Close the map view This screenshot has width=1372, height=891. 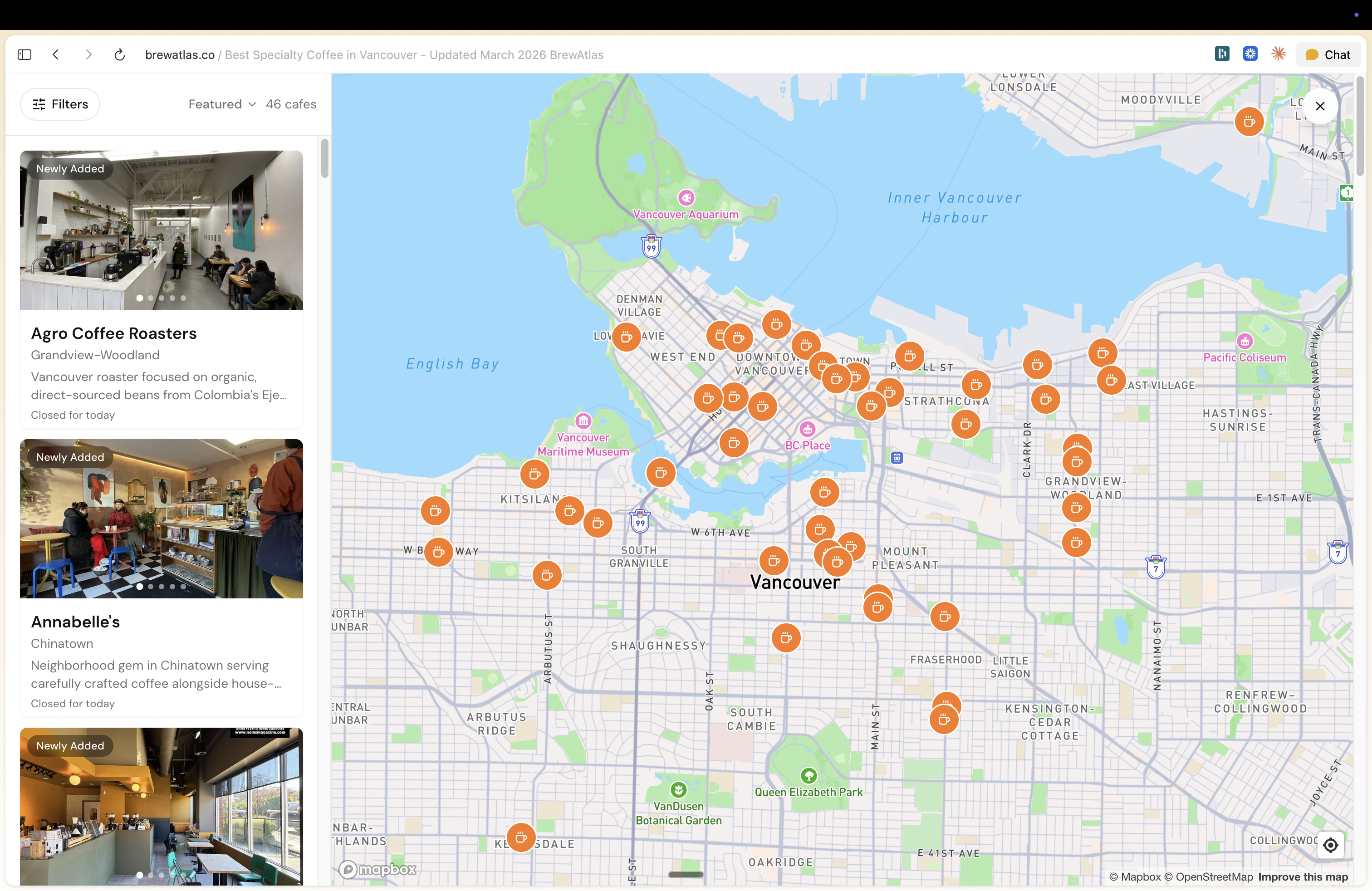point(1319,106)
